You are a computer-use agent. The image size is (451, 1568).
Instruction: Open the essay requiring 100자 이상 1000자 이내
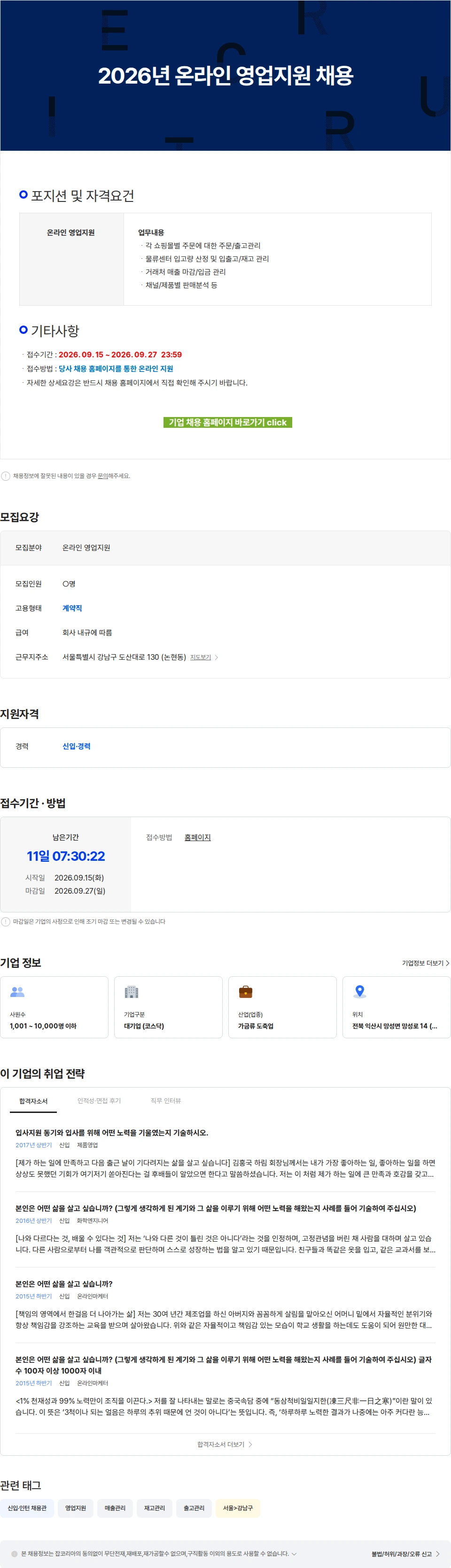223,1364
